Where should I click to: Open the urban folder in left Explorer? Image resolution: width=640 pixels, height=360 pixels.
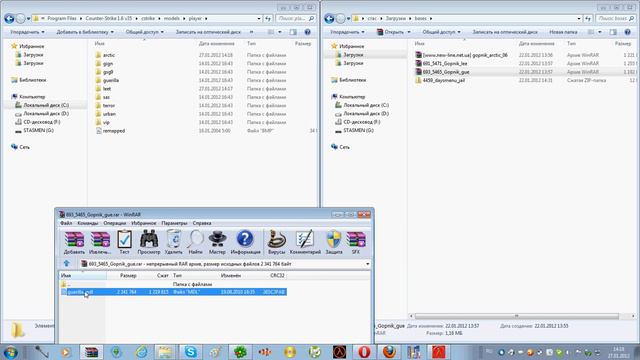[109, 114]
